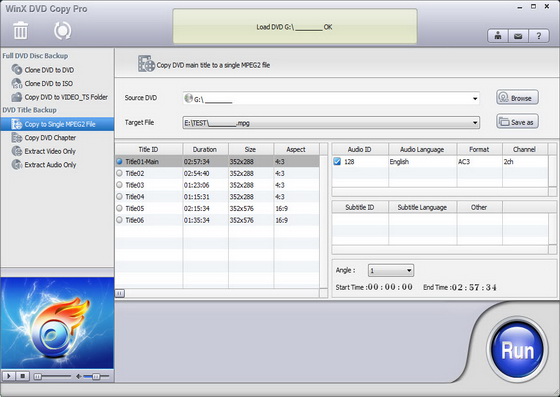560x397 pixels.
Task: Select the Title05 radio button
Action: 119,208
